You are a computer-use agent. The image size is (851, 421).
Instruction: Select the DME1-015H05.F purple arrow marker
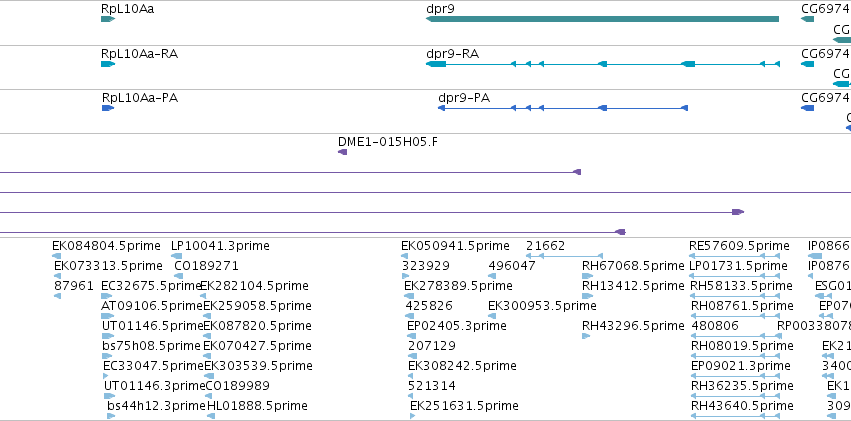[x=342, y=152]
